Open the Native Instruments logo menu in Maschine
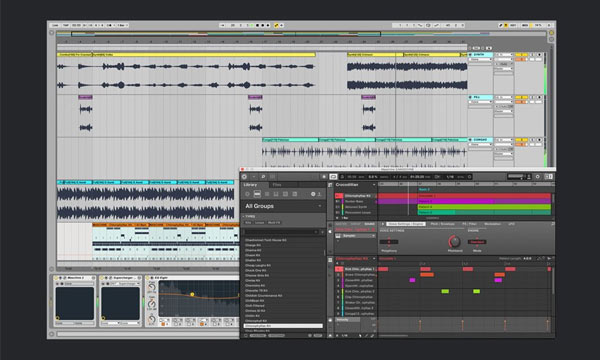 244,177
